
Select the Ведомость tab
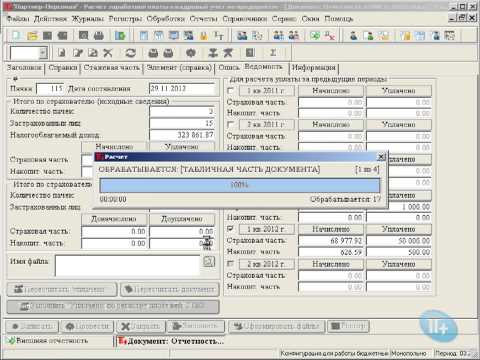(x=263, y=67)
